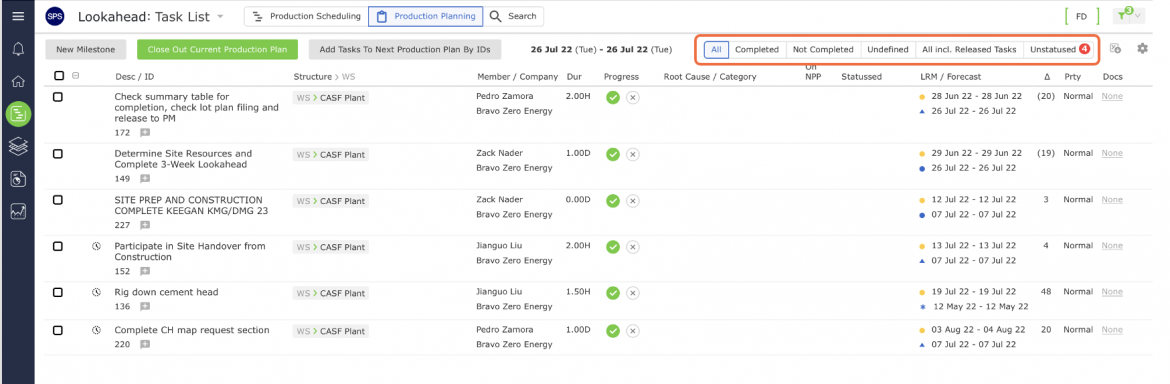Select checkbox for Complete CH map request task
Screen dimensions: 1170x384
pos(57,330)
